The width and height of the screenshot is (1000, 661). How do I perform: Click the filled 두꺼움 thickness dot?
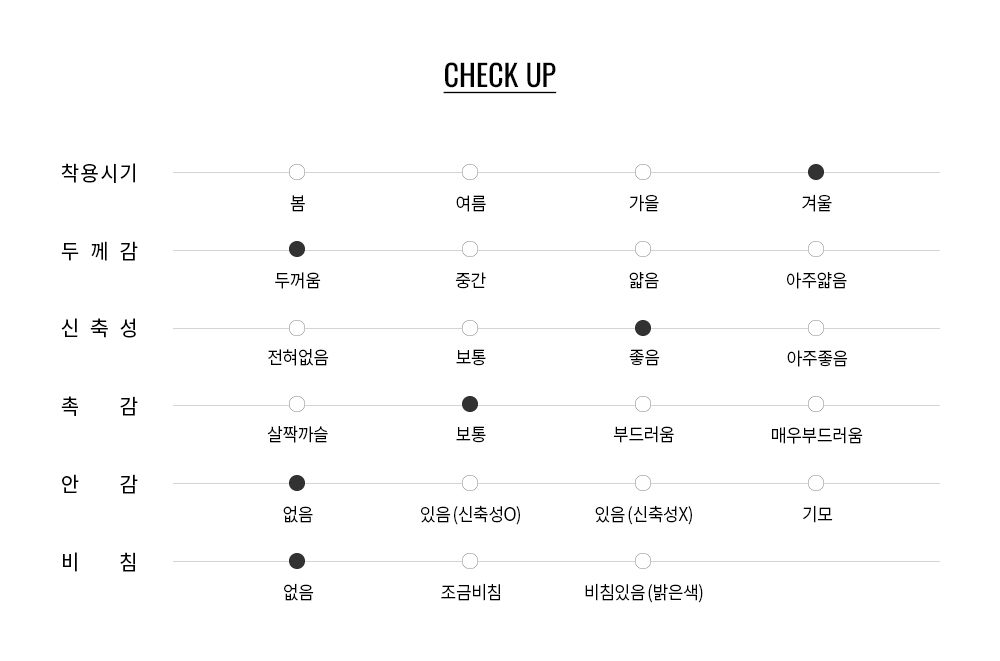click(297, 249)
